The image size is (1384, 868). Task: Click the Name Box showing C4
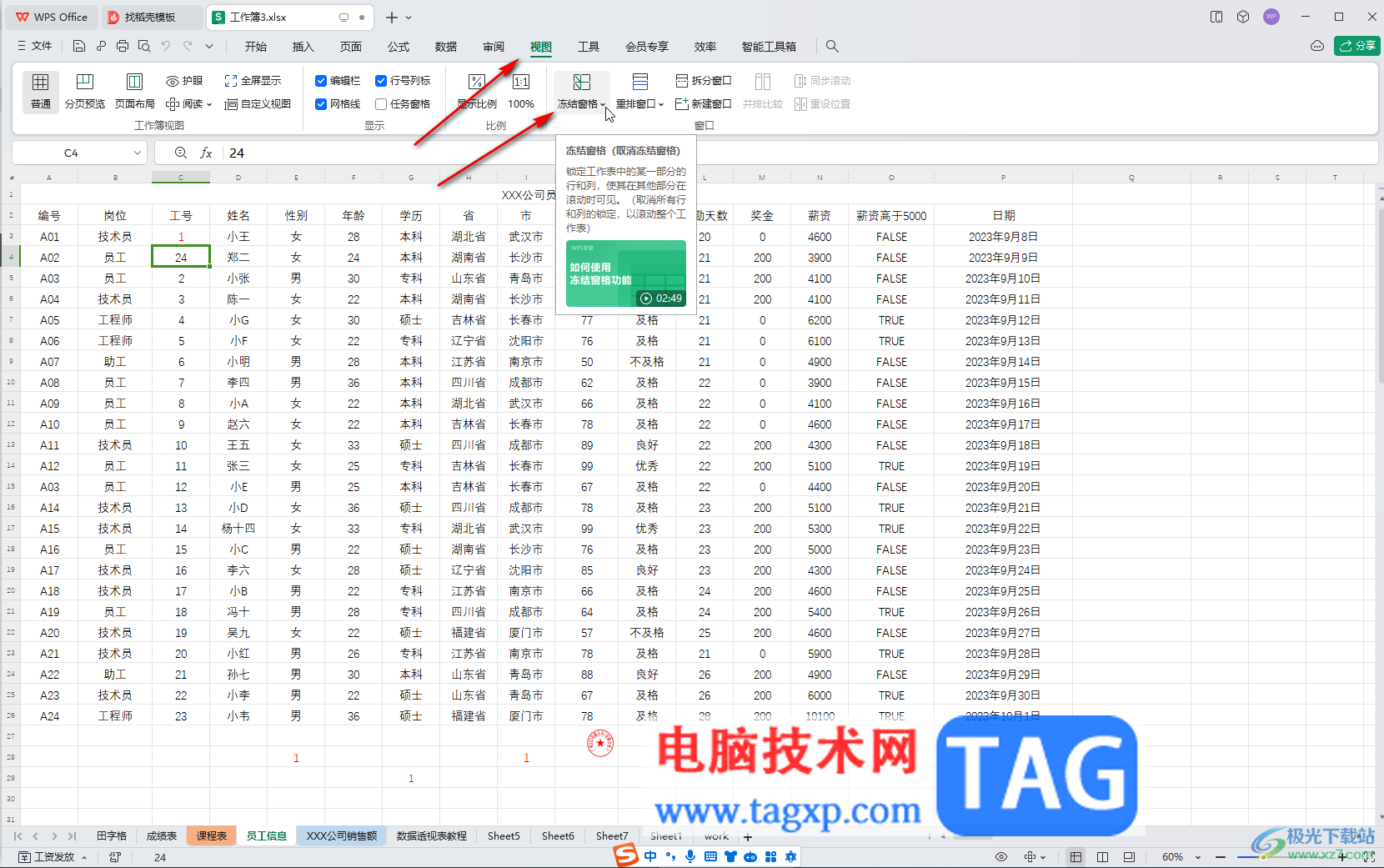[x=72, y=153]
